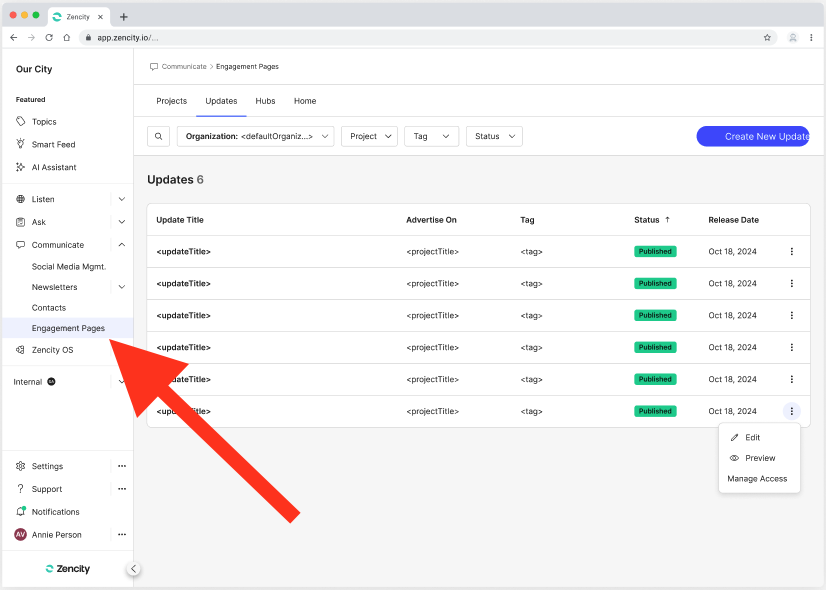Click the search magnifier icon button
Image resolution: width=826 pixels, height=590 pixels.
click(158, 136)
